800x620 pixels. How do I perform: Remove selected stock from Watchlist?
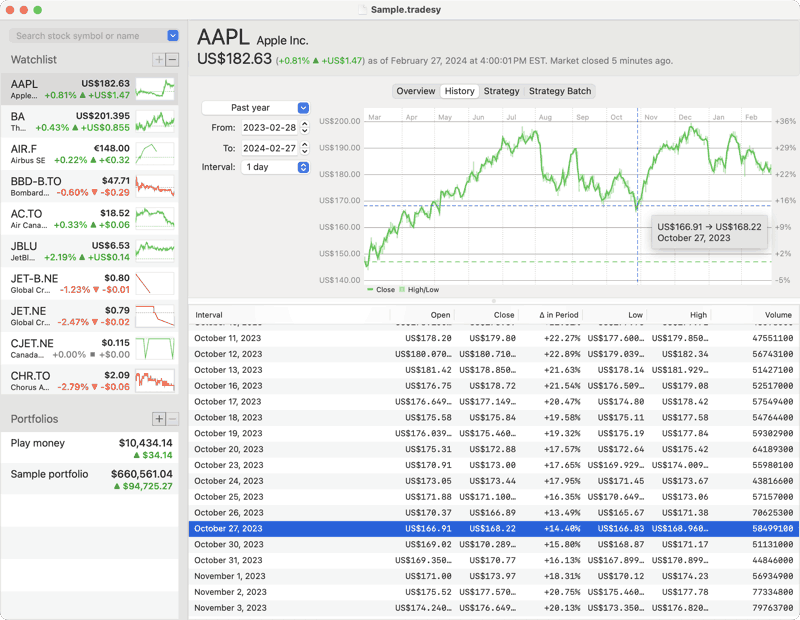(172, 60)
